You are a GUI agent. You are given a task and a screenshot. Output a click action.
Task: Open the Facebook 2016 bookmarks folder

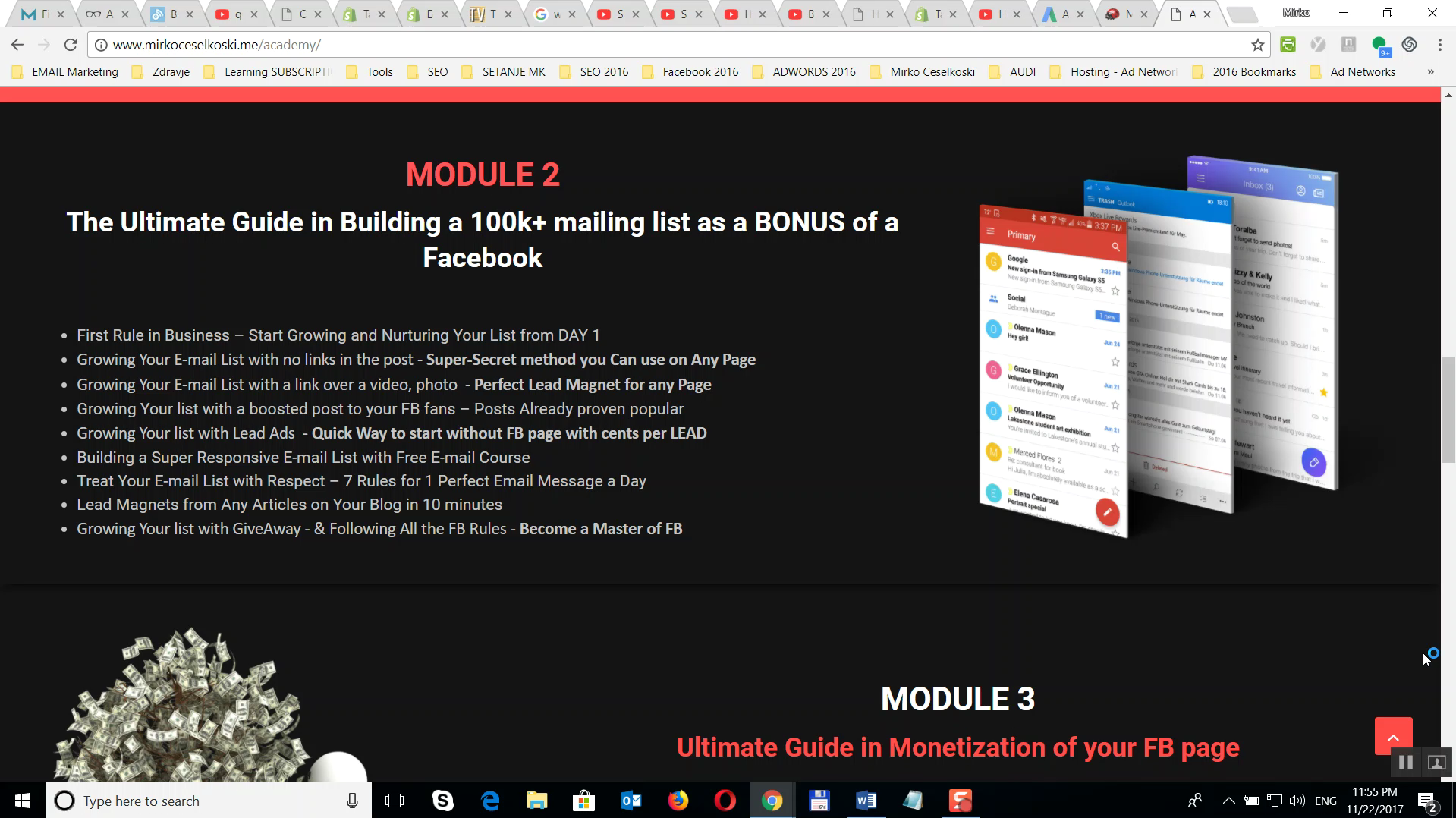click(690, 72)
